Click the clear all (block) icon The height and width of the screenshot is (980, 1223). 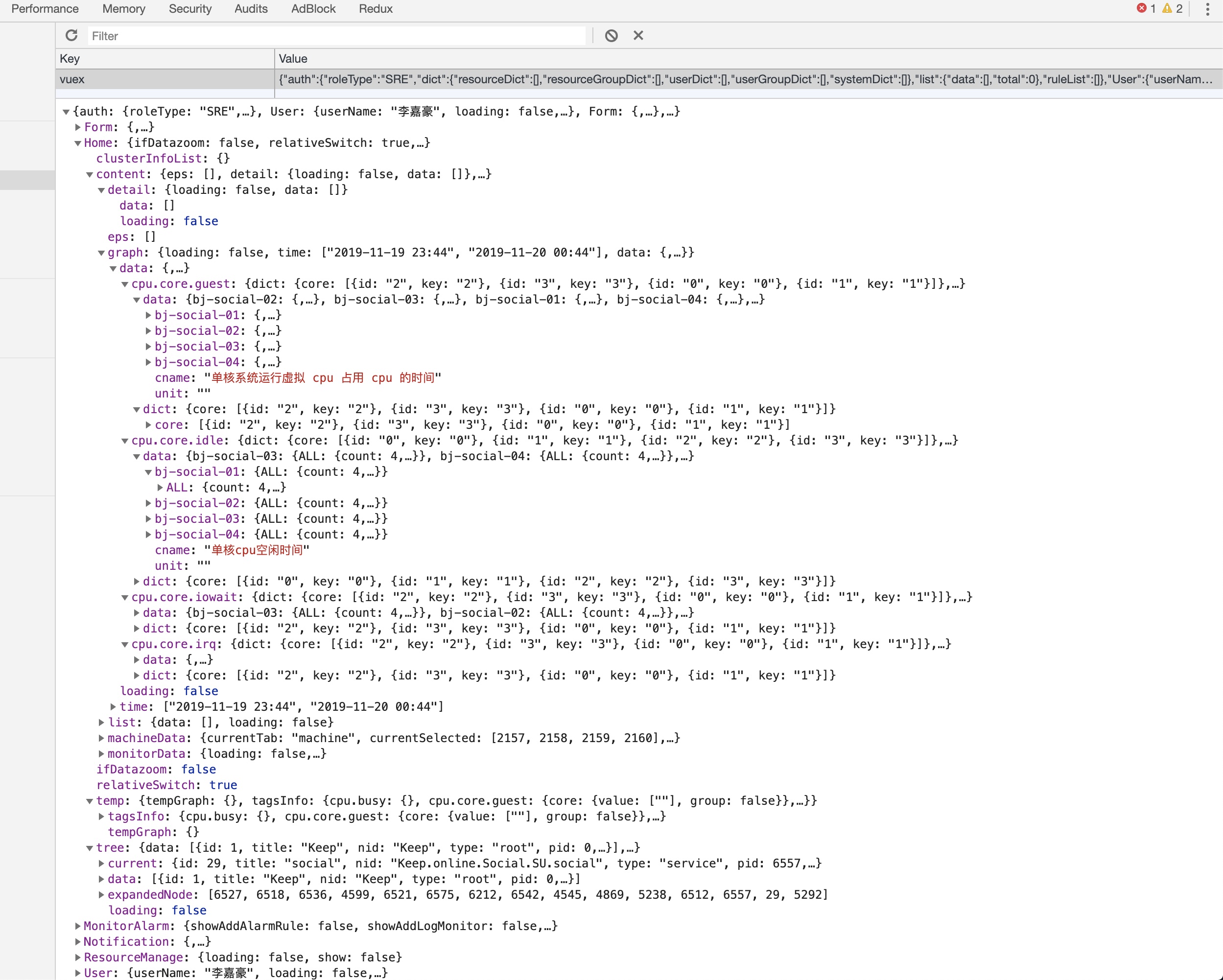611,36
